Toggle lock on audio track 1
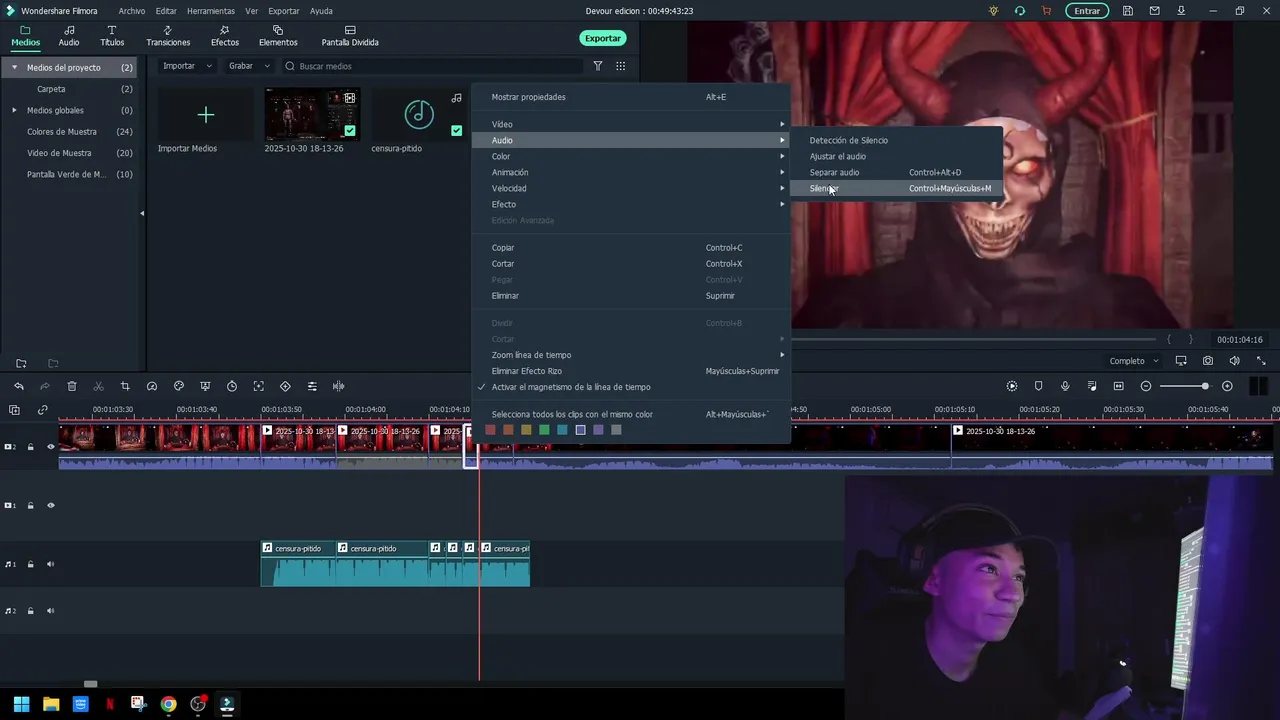Image resolution: width=1280 pixels, height=720 pixels. pyautogui.click(x=30, y=564)
